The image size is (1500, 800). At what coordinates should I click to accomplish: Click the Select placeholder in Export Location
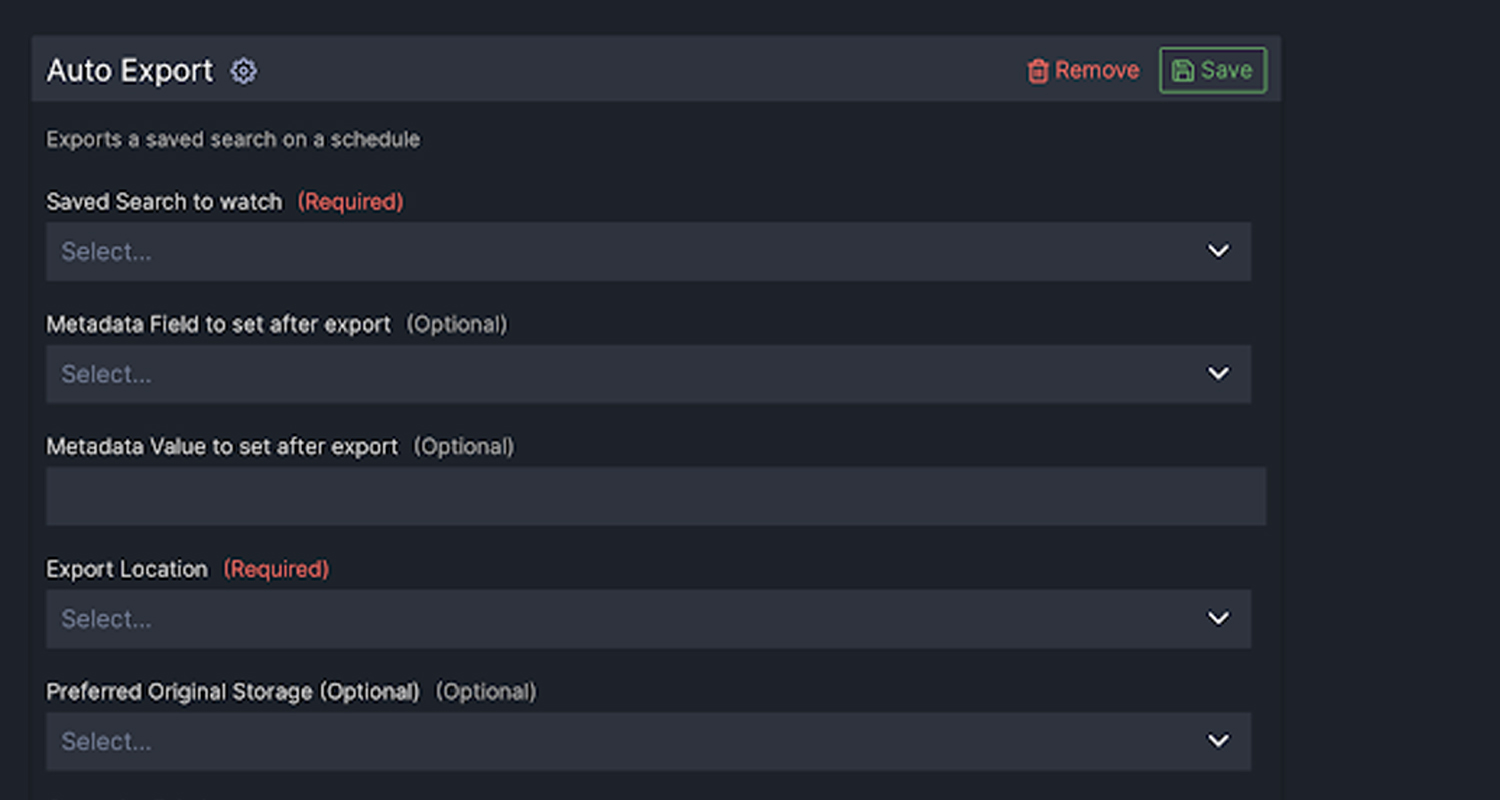click(106, 618)
